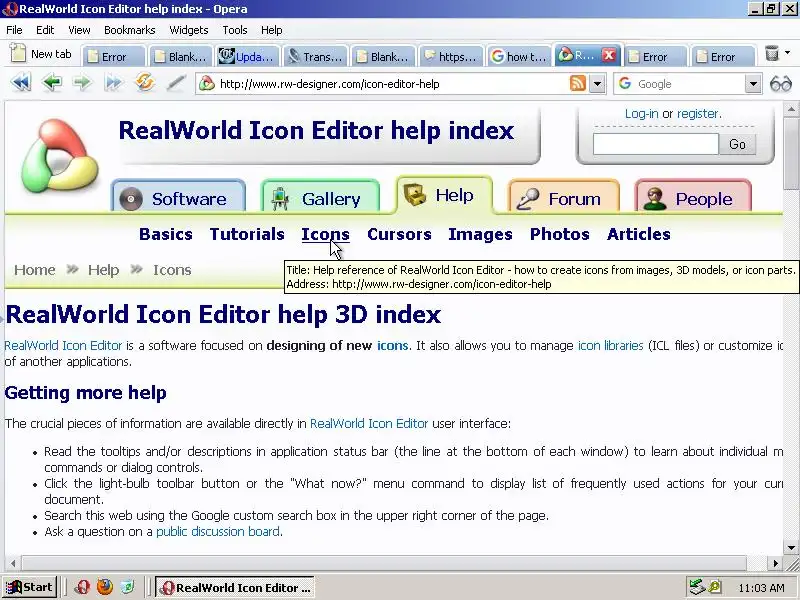Click the RealWorld Icon Editor taskbar button

[235, 587]
